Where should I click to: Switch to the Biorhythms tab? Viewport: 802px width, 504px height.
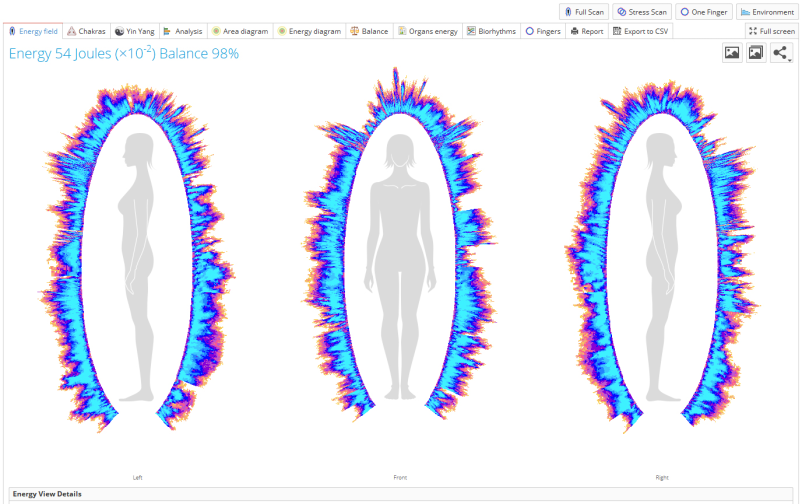pos(491,31)
